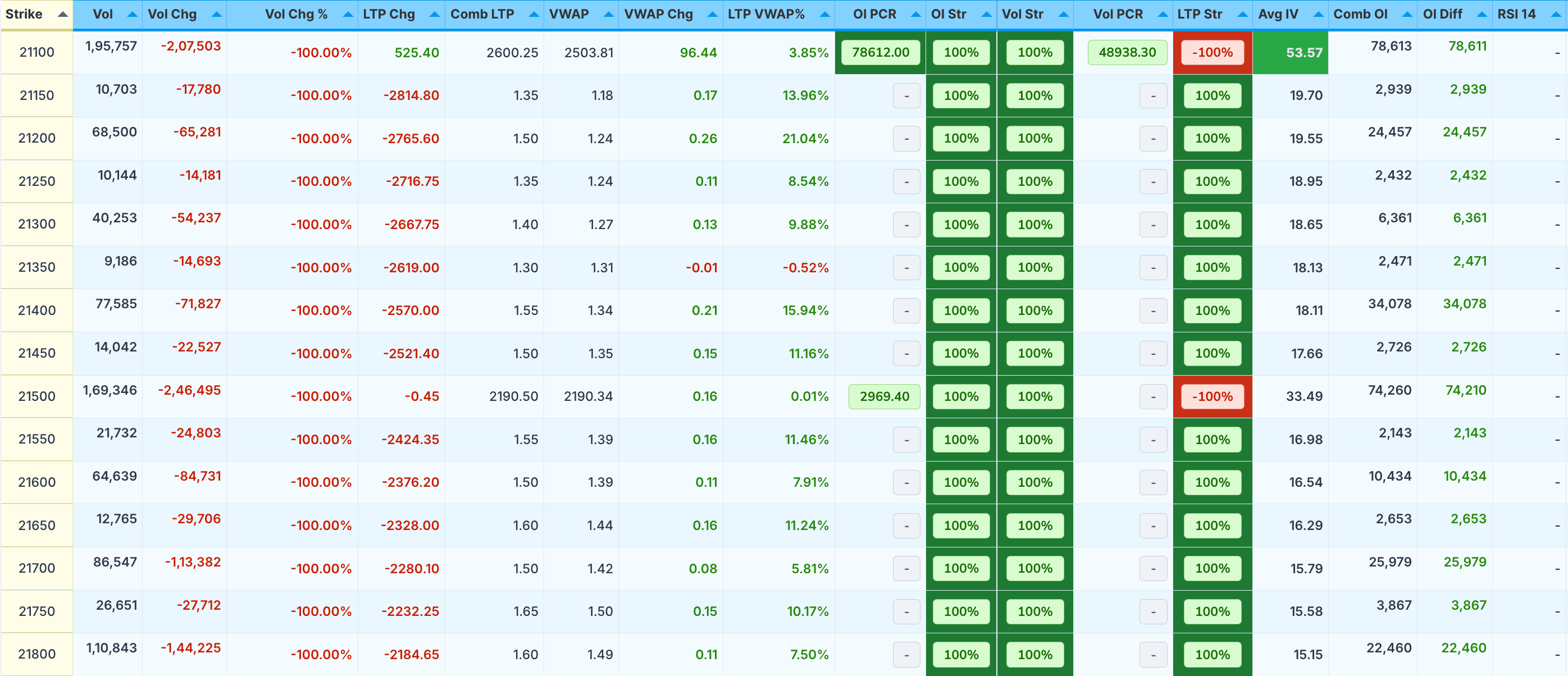1568x676 pixels.
Task: Click Vol Chg value -2,46,495
Action: [x=189, y=391]
